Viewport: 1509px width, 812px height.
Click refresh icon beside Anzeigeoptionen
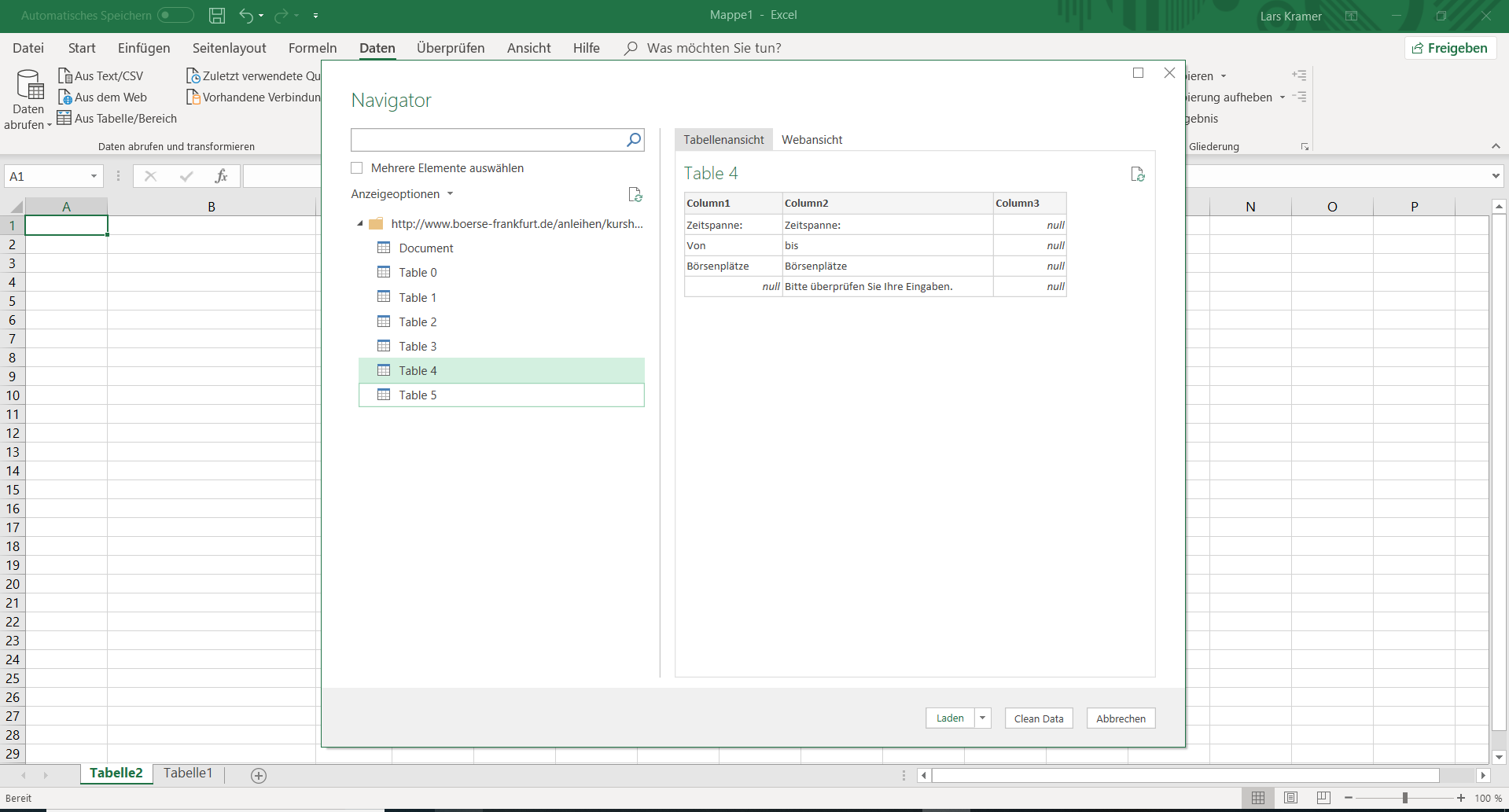[635, 194]
